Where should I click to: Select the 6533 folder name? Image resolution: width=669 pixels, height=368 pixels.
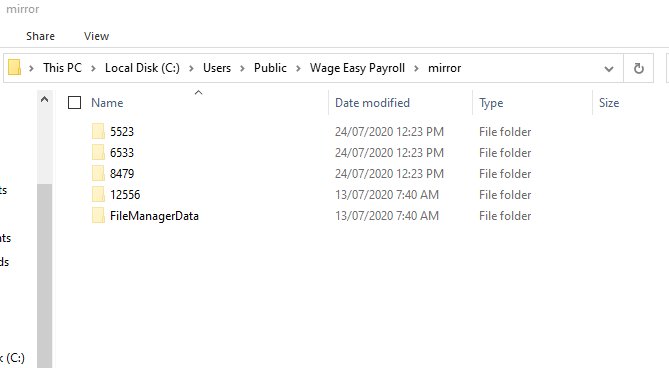coord(122,152)
